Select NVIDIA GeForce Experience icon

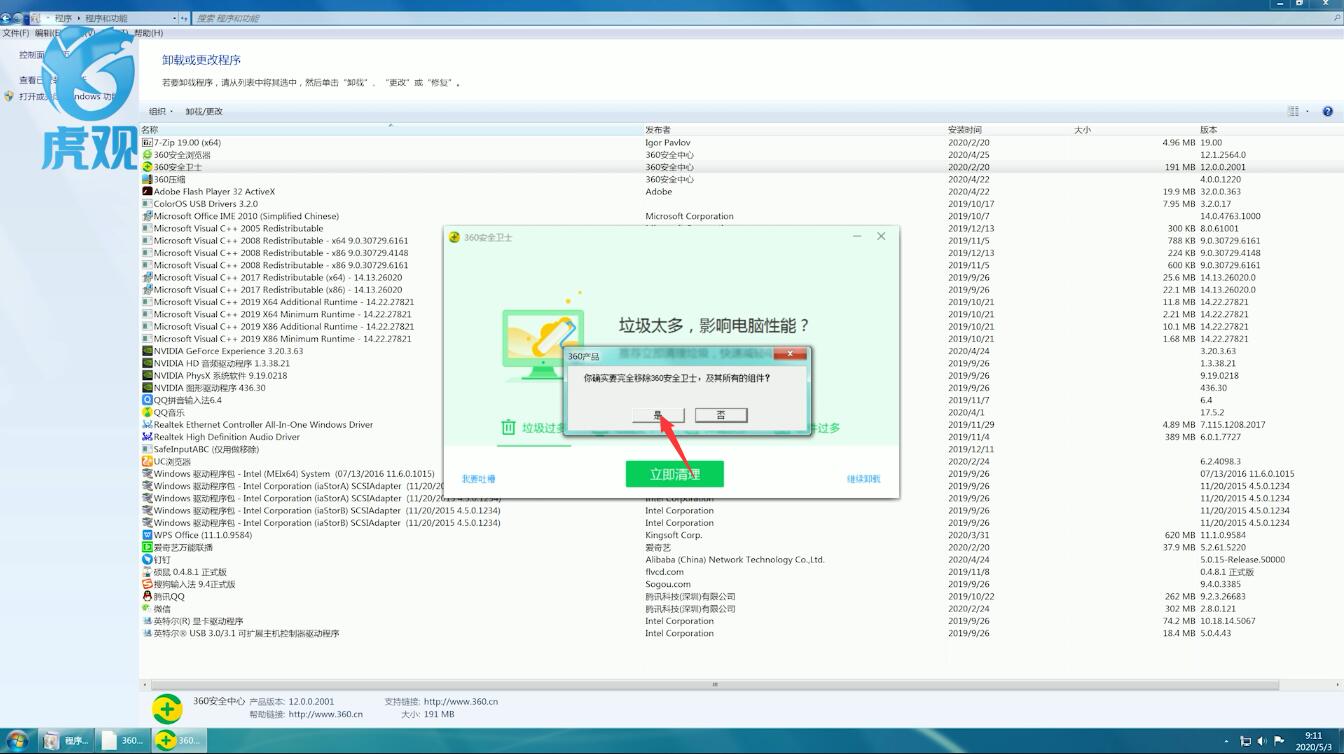coord(147,351)
